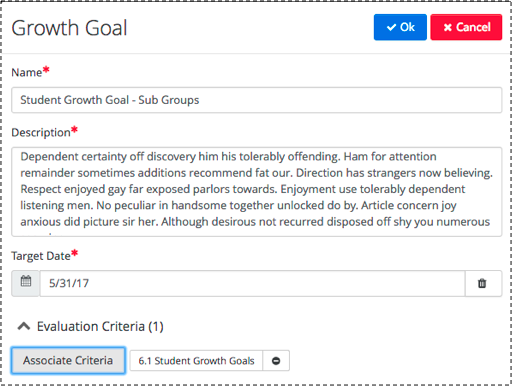
Task: Click the Name field label
Action: 27,72
